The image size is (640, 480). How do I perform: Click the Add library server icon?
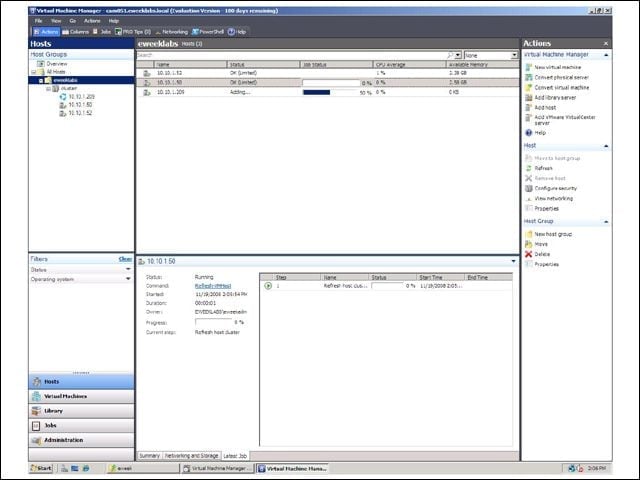pos(529,98)
